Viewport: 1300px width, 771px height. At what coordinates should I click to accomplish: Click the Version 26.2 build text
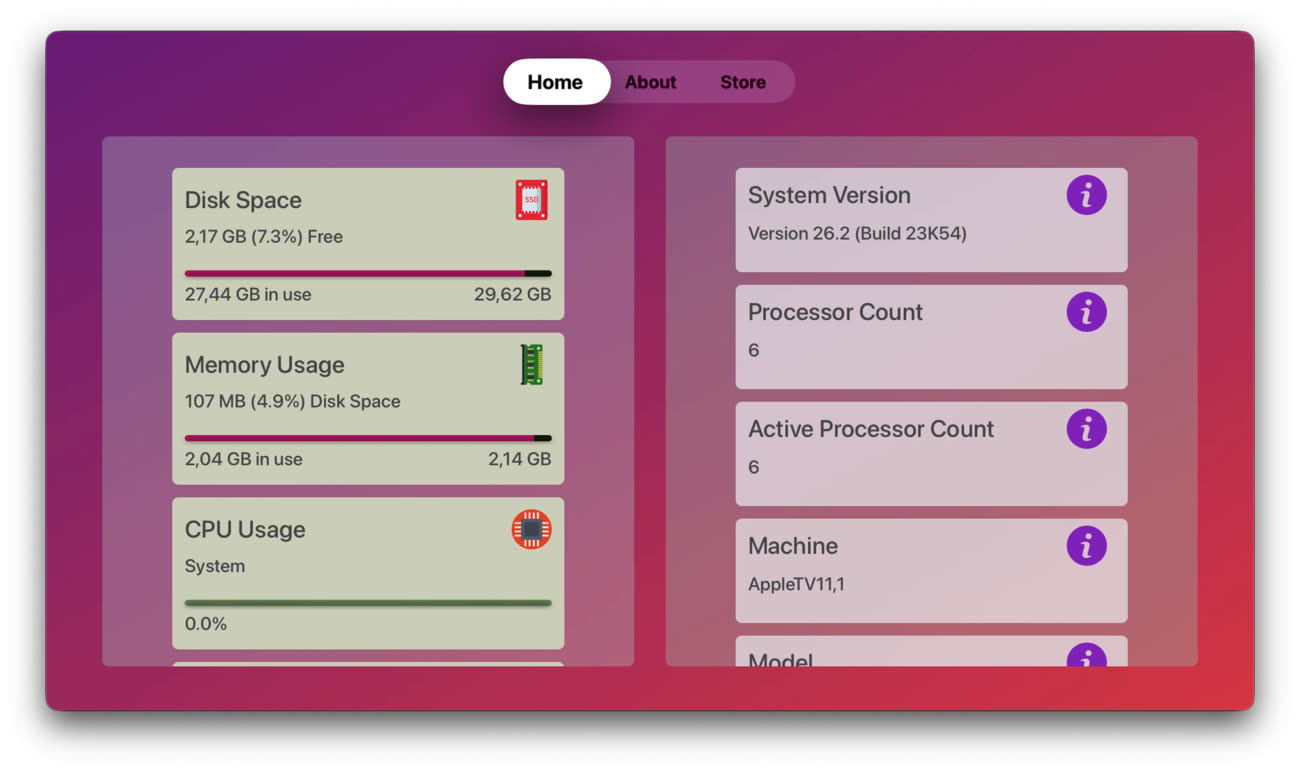point(857,234)
